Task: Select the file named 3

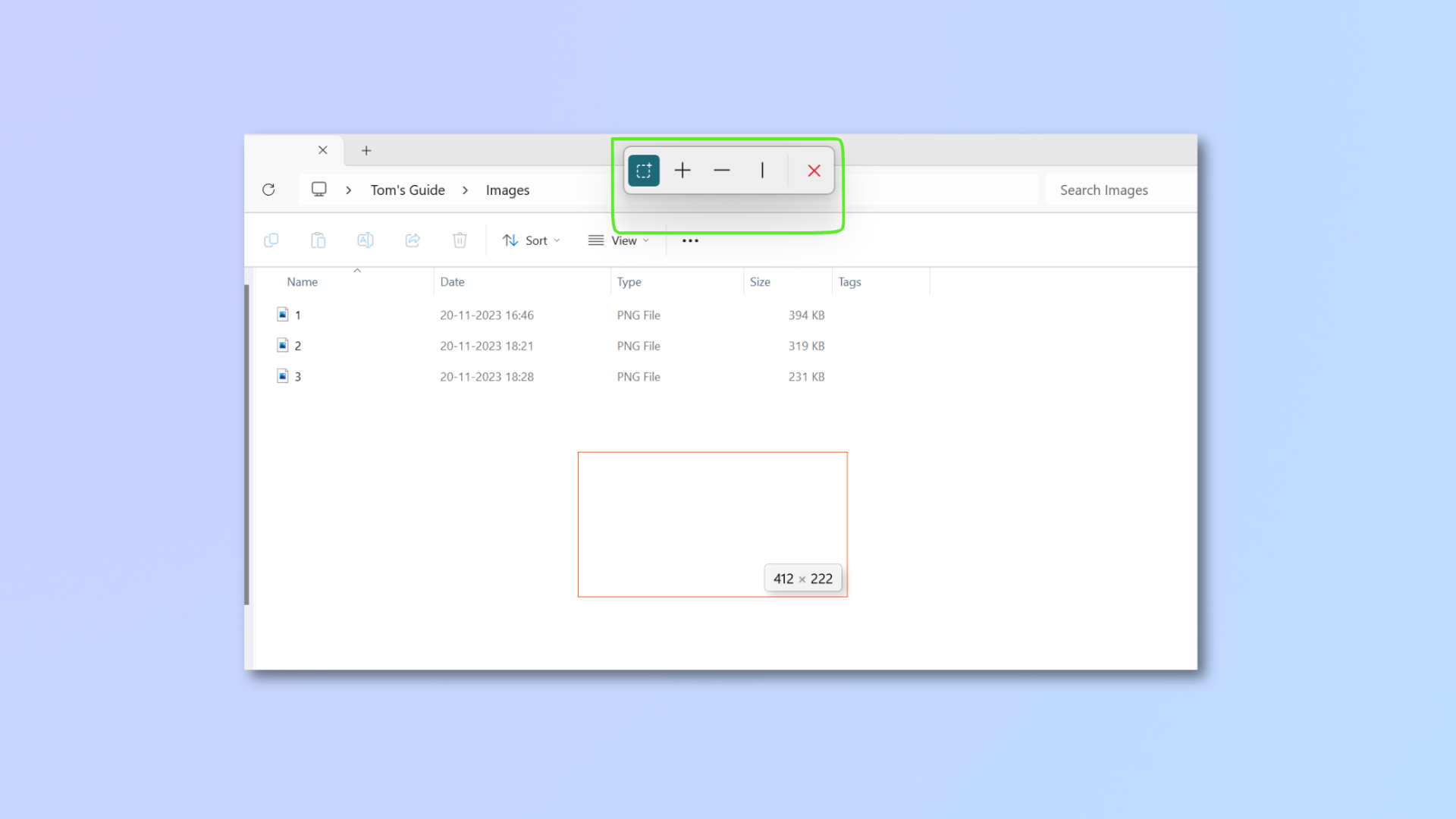Action: click(298, 375)
